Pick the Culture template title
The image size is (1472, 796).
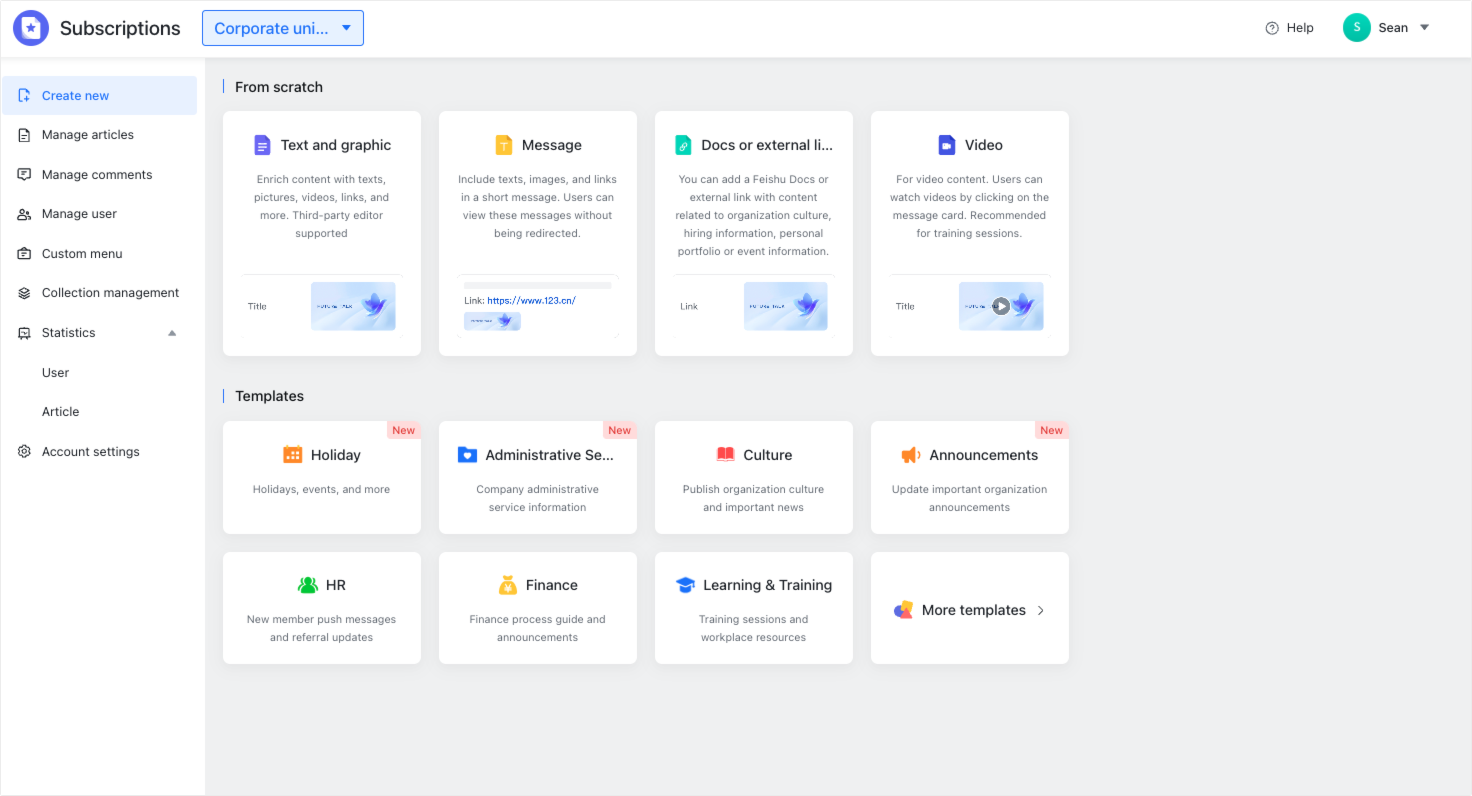click(x=768, y=455)
